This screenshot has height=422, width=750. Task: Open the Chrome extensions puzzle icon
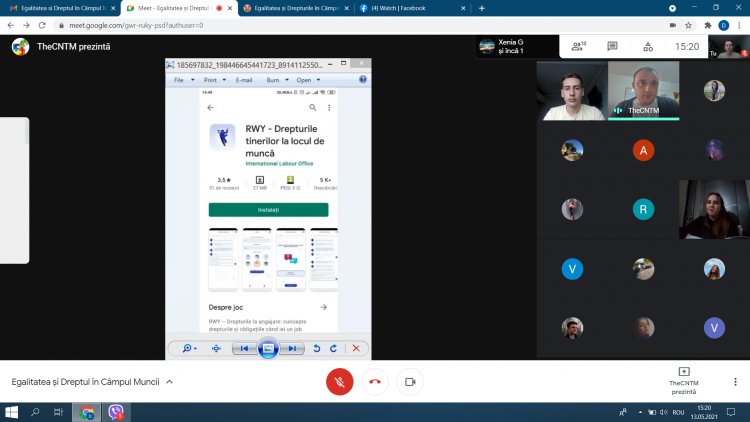[x=706, y=24]
